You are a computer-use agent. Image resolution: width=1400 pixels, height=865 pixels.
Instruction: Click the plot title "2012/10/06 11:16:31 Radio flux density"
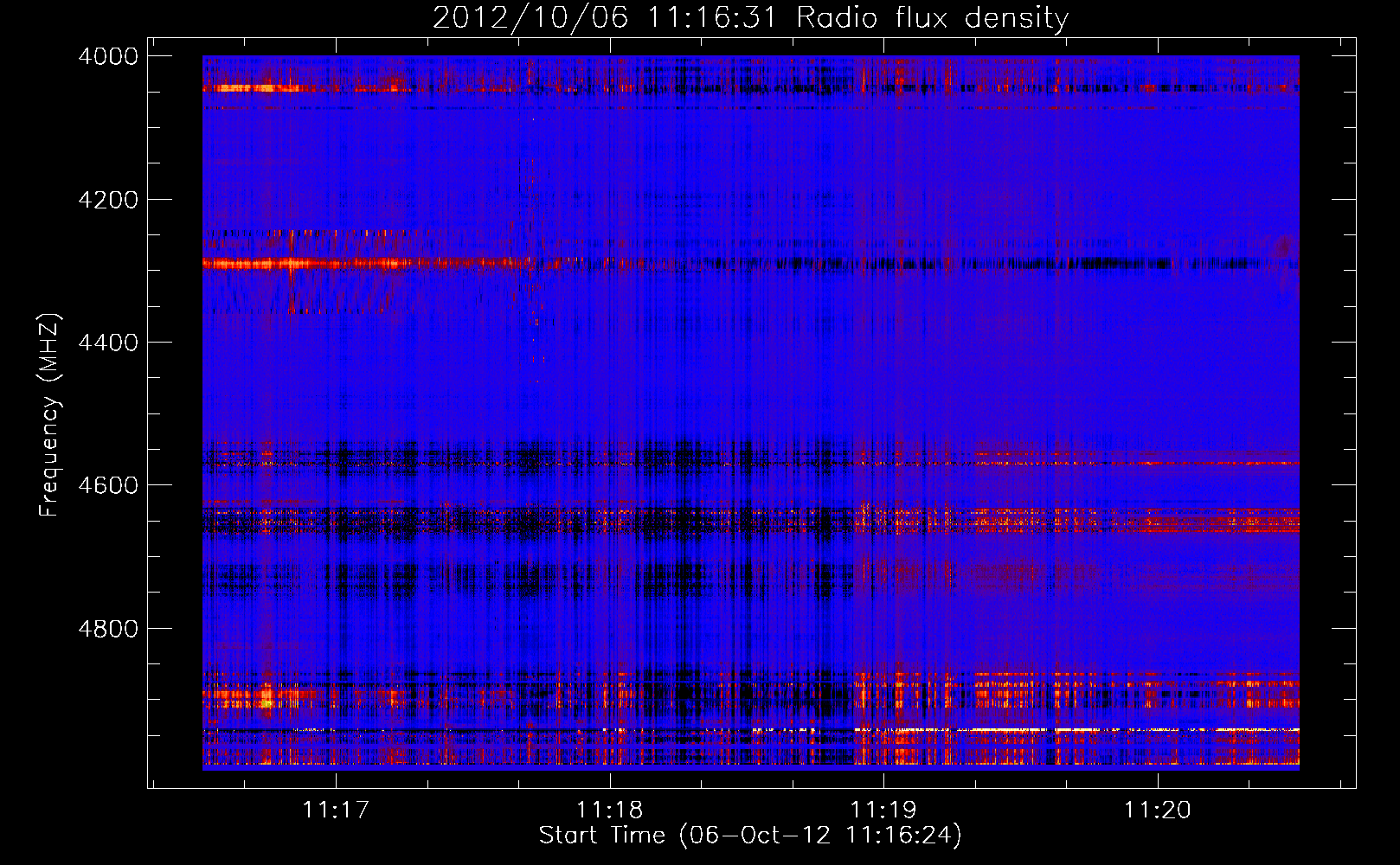(750, 18)
